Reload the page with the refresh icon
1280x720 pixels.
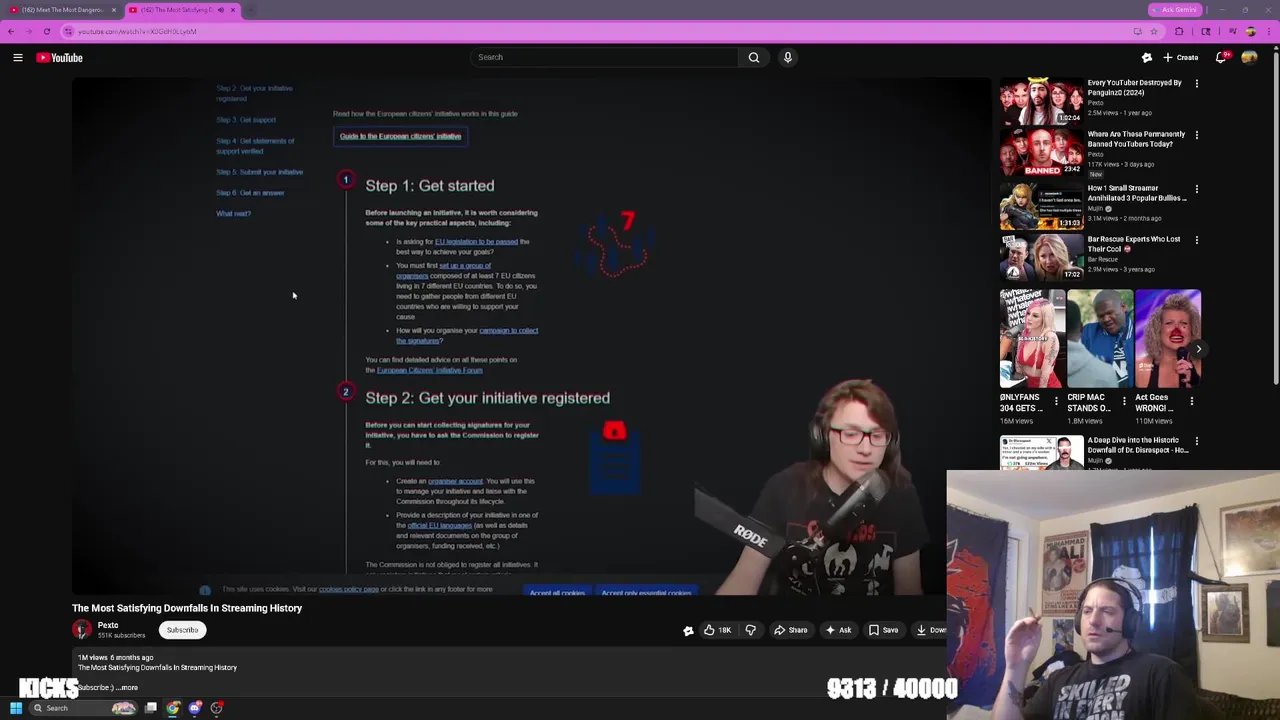pyautogui.click(x=47, y=31)
